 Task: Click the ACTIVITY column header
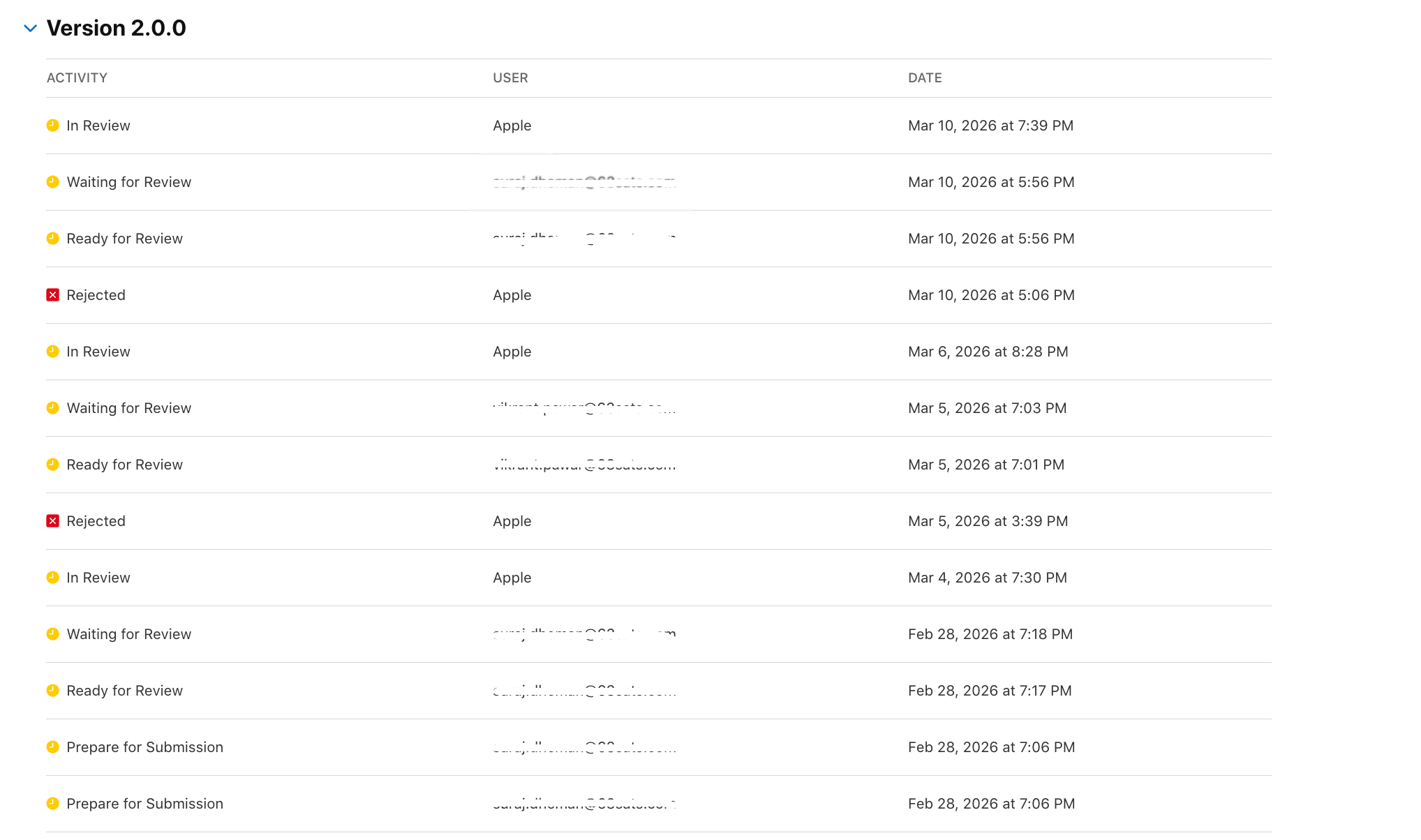[x=77, y=78]
